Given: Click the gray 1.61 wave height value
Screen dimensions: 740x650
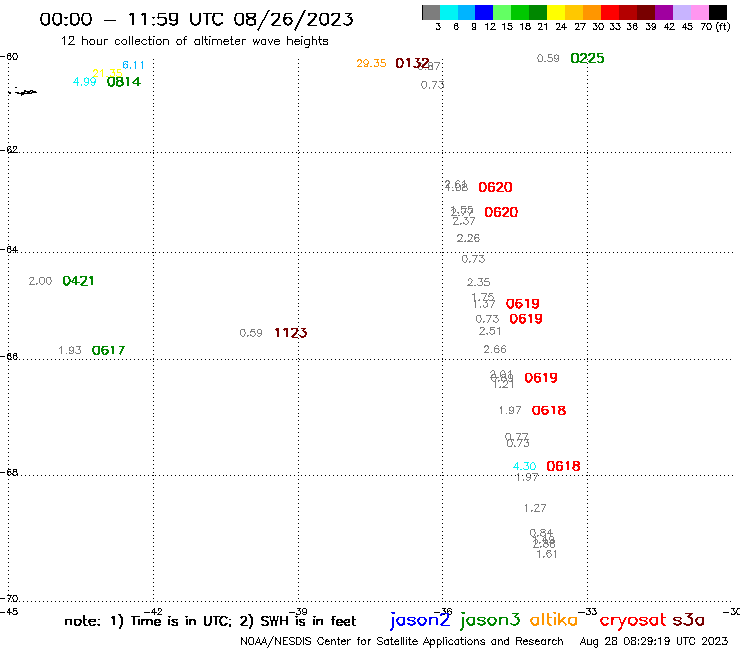Looking at the screenshot, I should (x=547, y=554).
